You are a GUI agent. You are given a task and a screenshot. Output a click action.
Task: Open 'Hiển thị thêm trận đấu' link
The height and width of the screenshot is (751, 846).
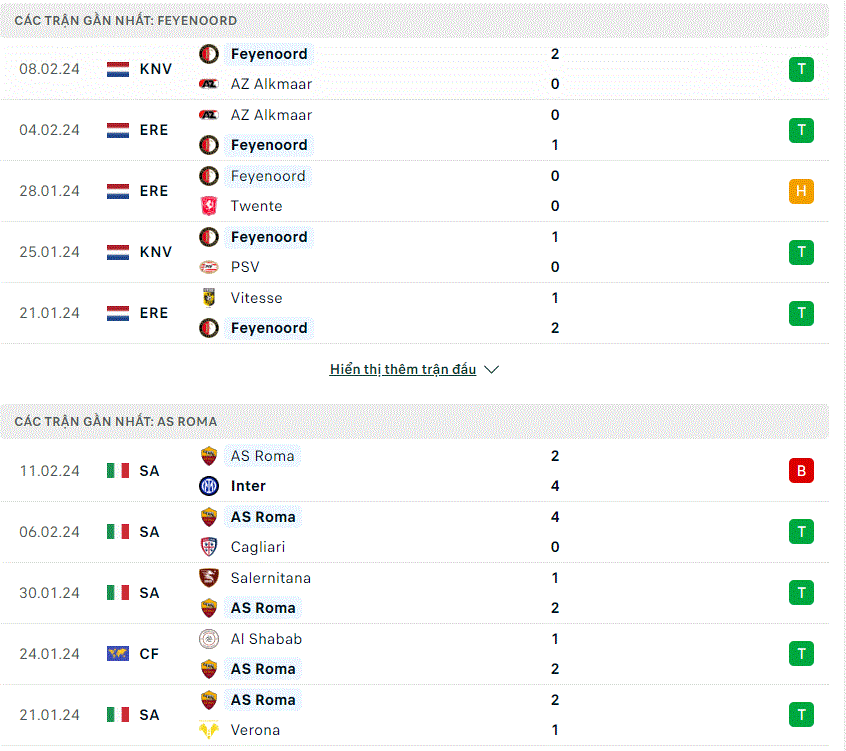coord(403,370)
